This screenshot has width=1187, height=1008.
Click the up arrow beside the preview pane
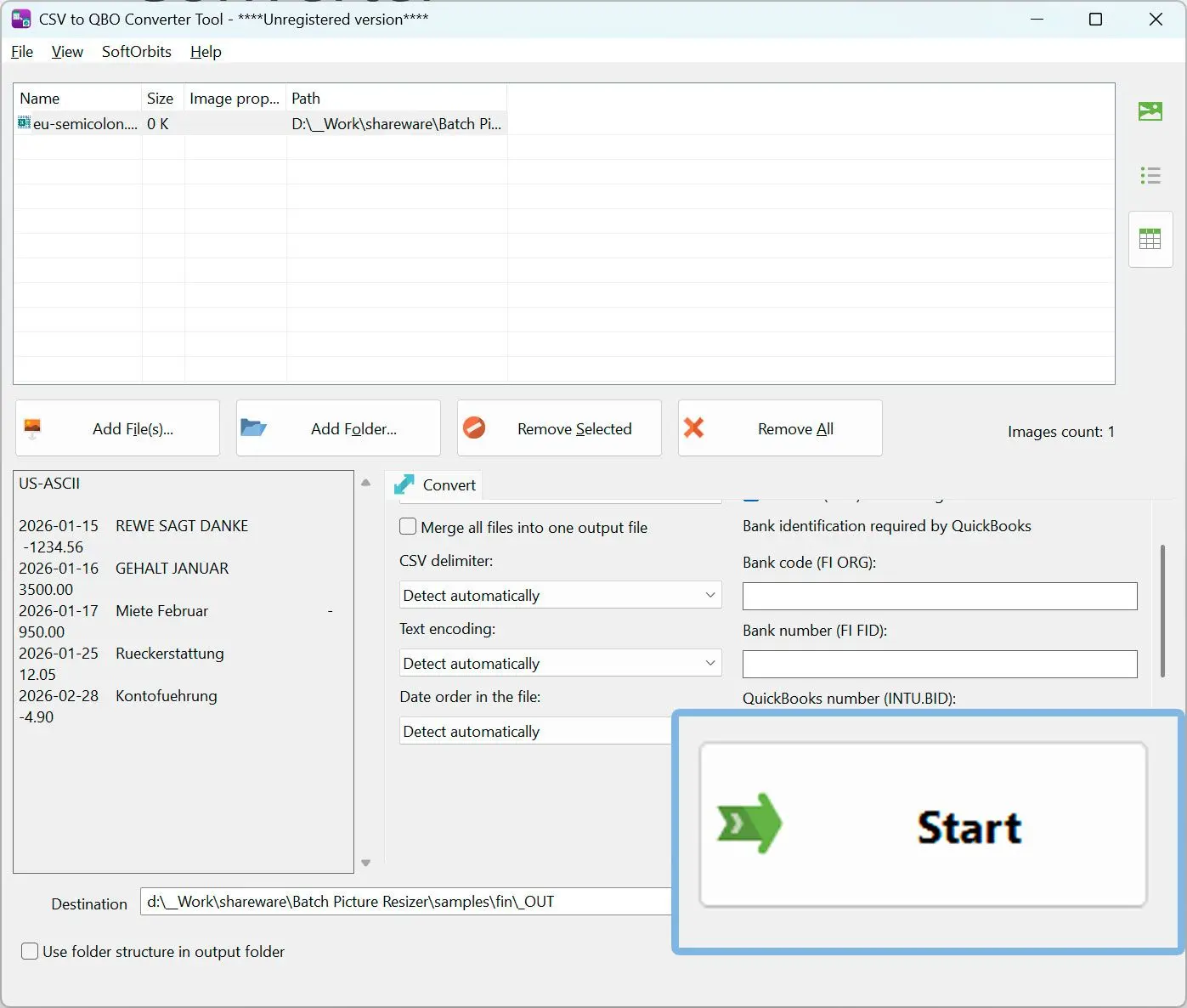pyautogui.click(x=366, y=483)
